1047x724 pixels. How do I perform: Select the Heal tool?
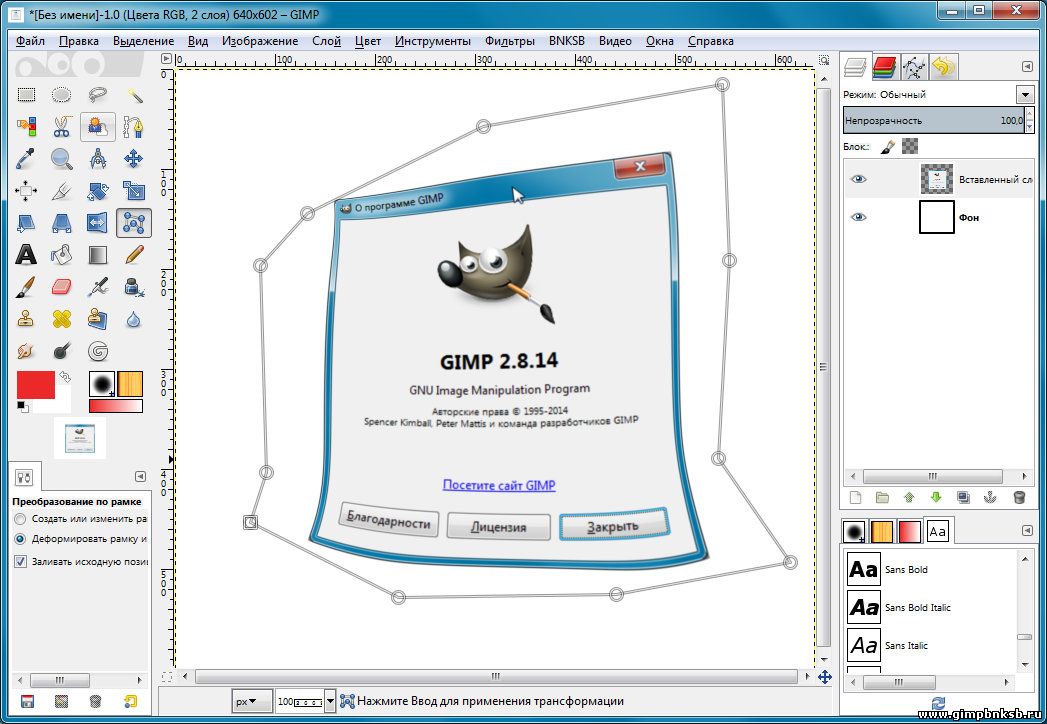(61, 319)
